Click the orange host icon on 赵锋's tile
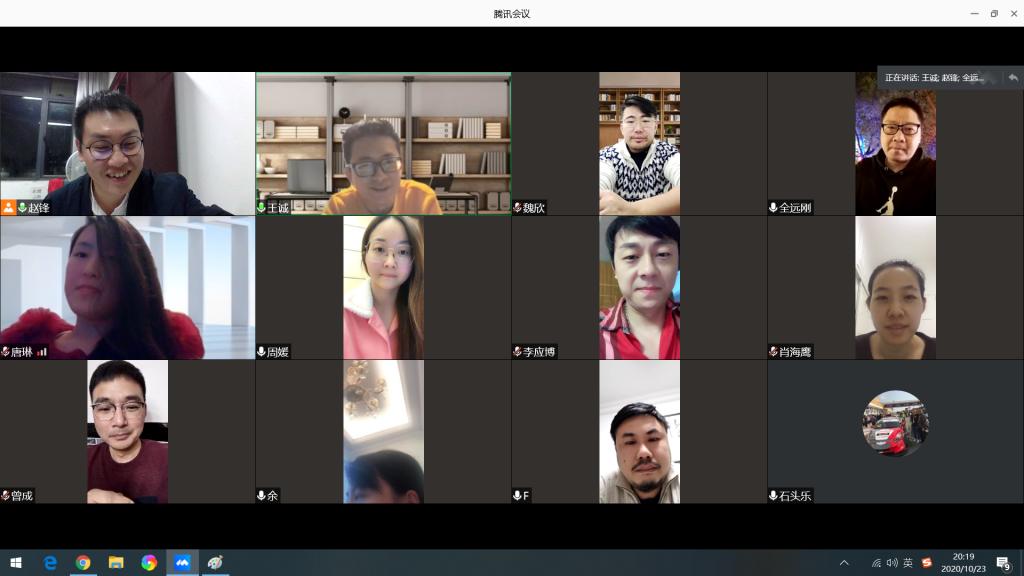This screenshot has height=576, width=1024. [8, 208]
